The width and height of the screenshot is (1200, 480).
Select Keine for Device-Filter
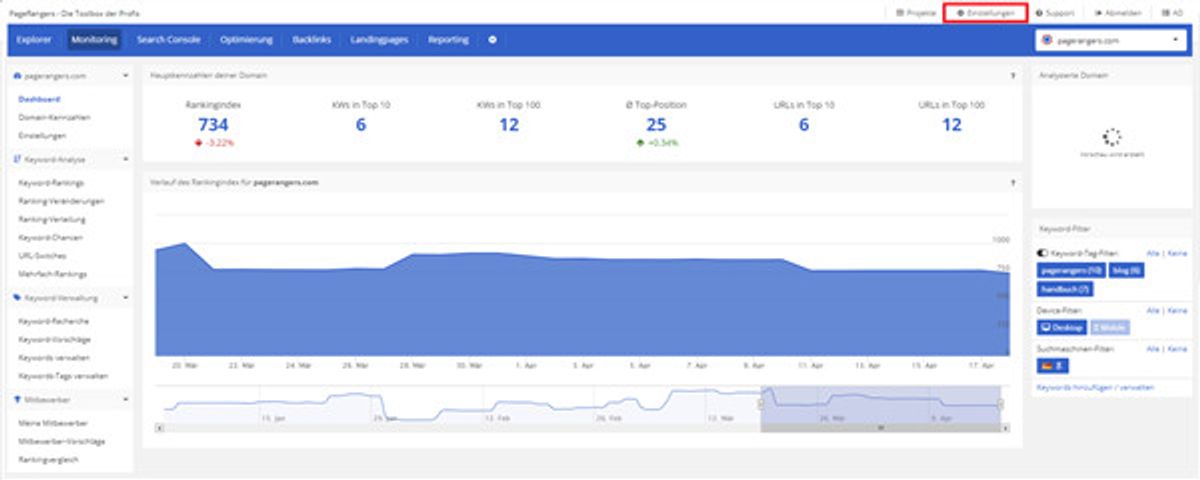tap(1178, 311)
